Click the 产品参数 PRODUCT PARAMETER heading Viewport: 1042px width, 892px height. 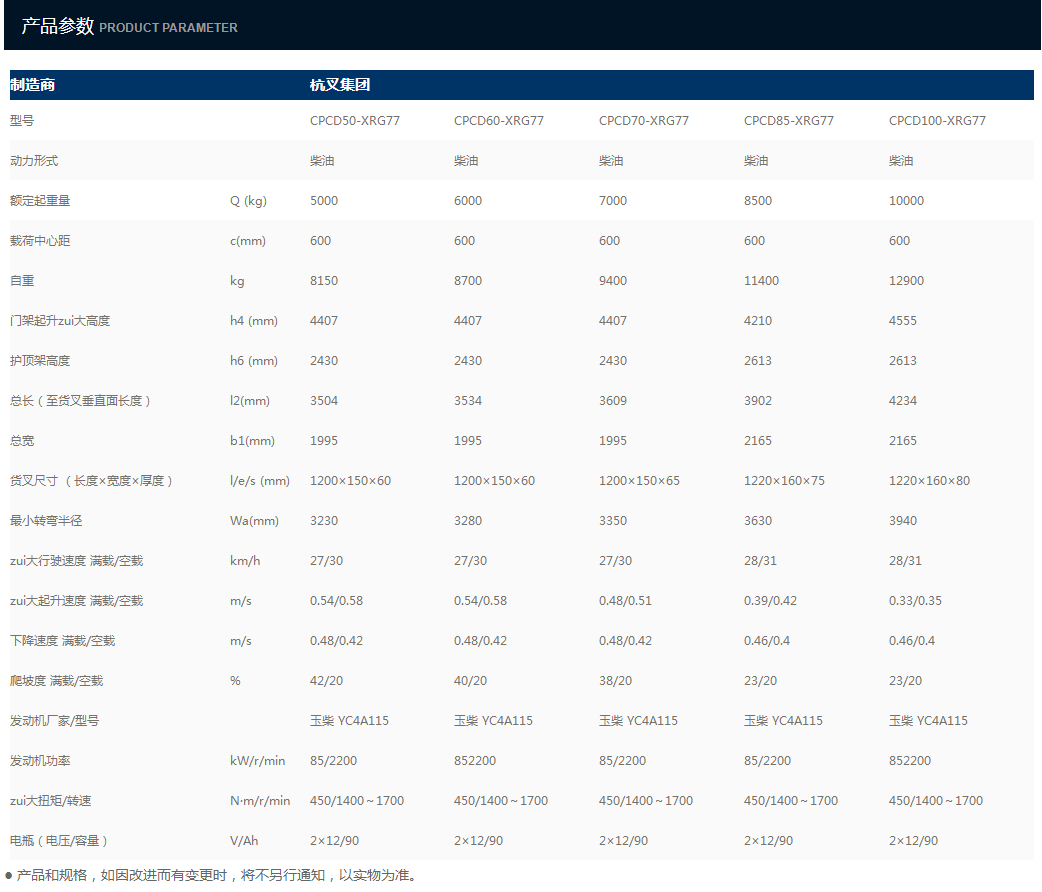tap(130, 27)
